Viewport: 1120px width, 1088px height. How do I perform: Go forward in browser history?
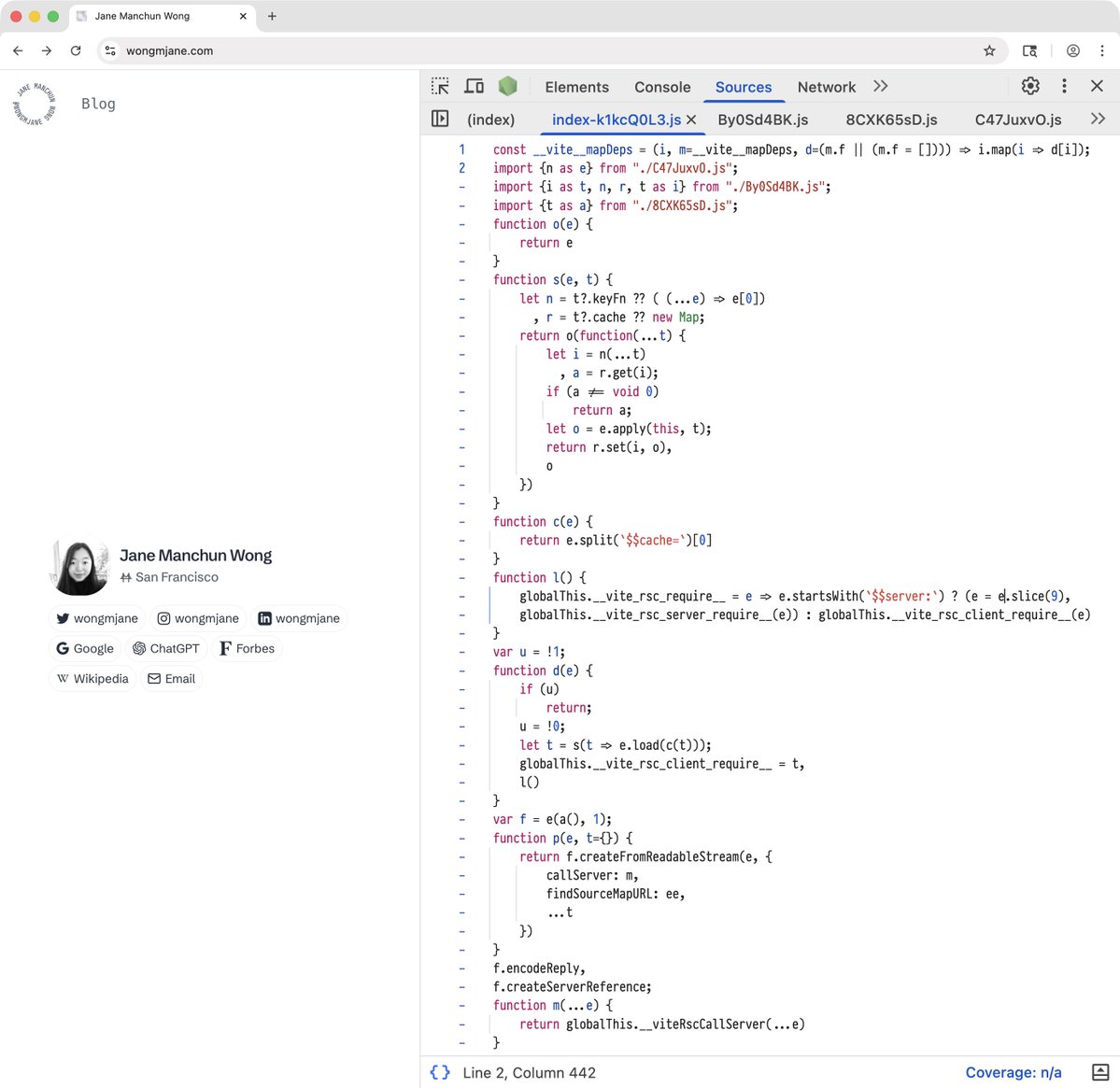[x=47, y=50]
